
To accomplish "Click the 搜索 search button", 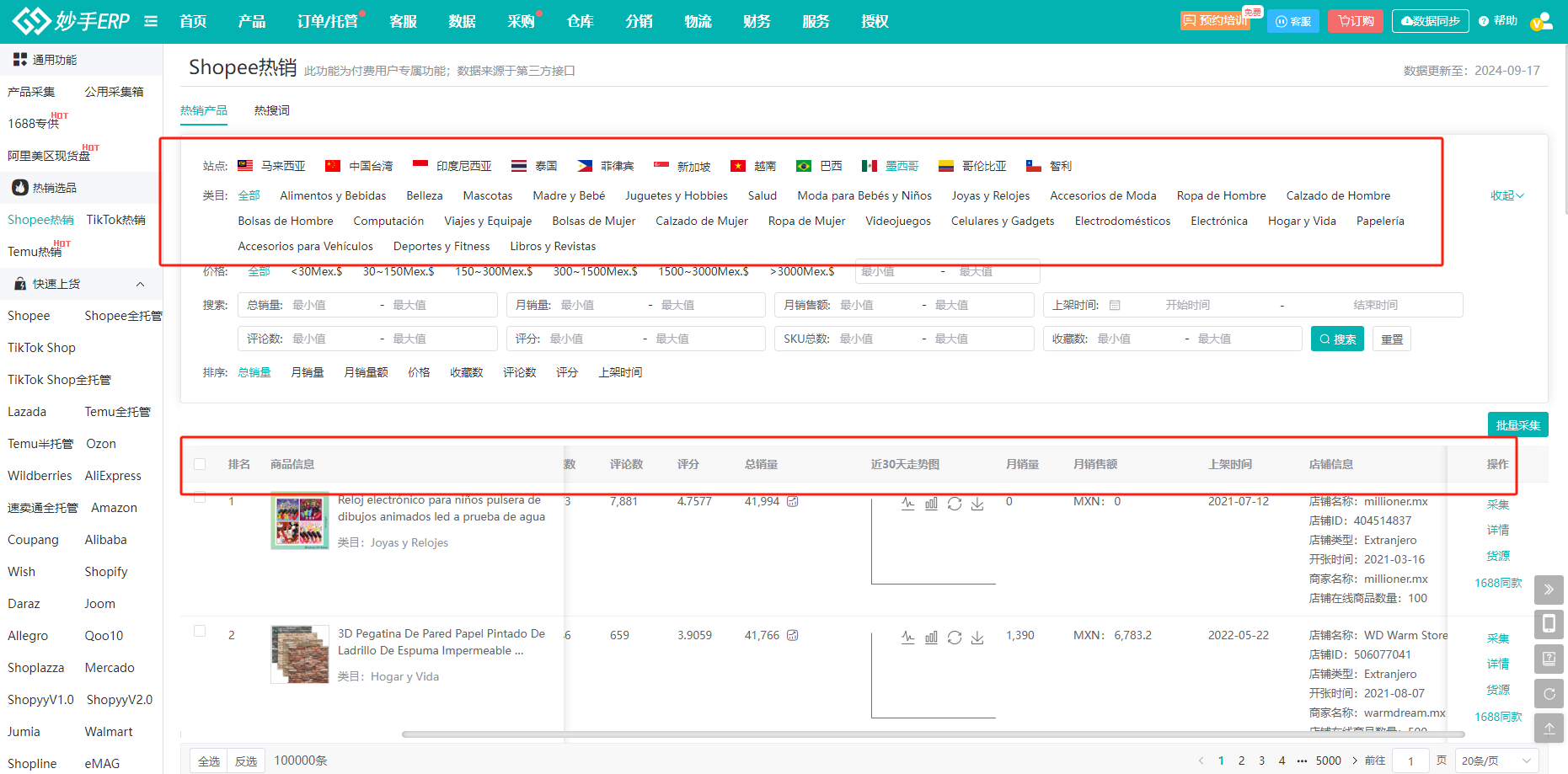I will 1337,339.
